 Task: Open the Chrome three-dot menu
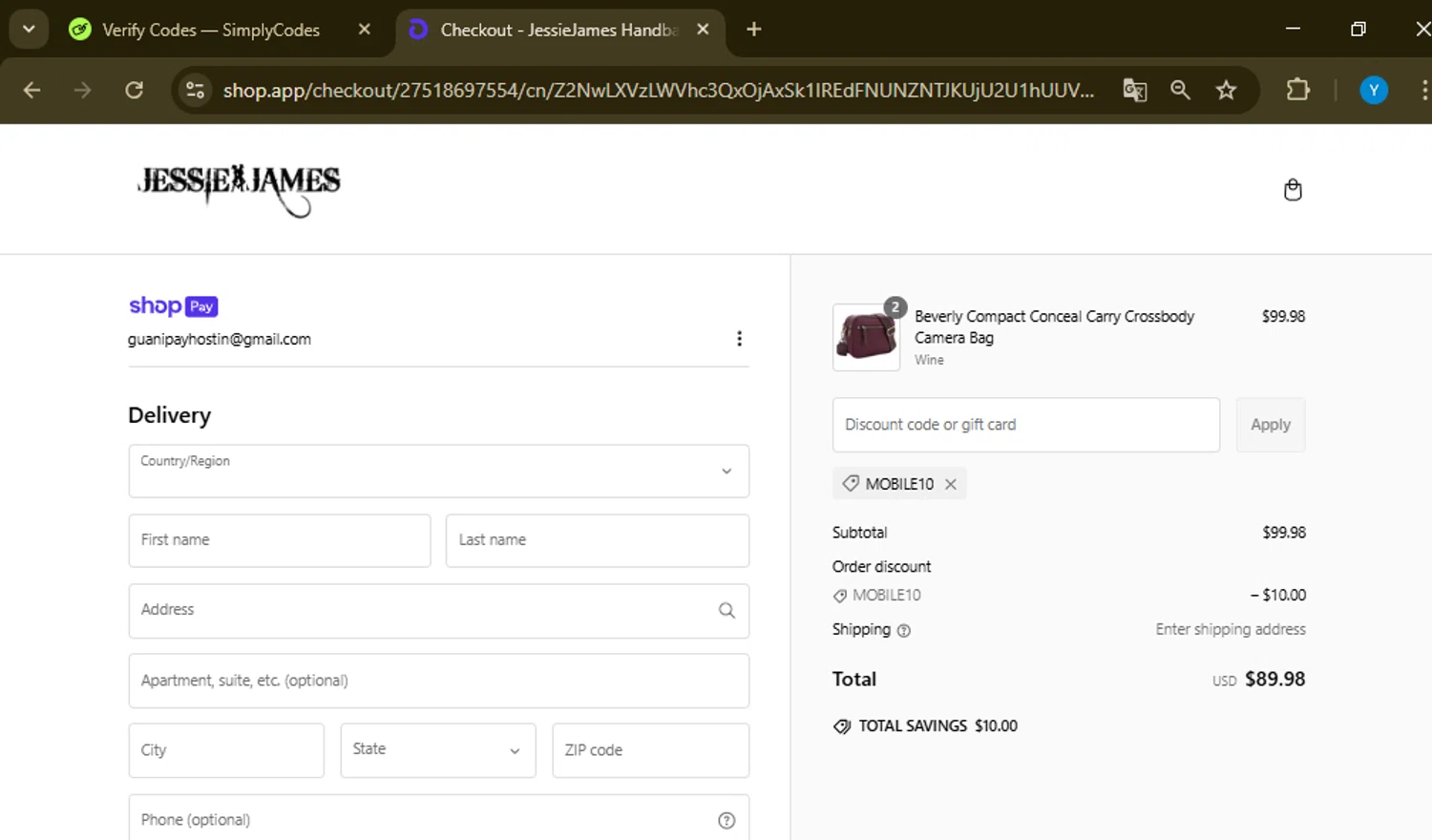click(x=1423, y=90)
